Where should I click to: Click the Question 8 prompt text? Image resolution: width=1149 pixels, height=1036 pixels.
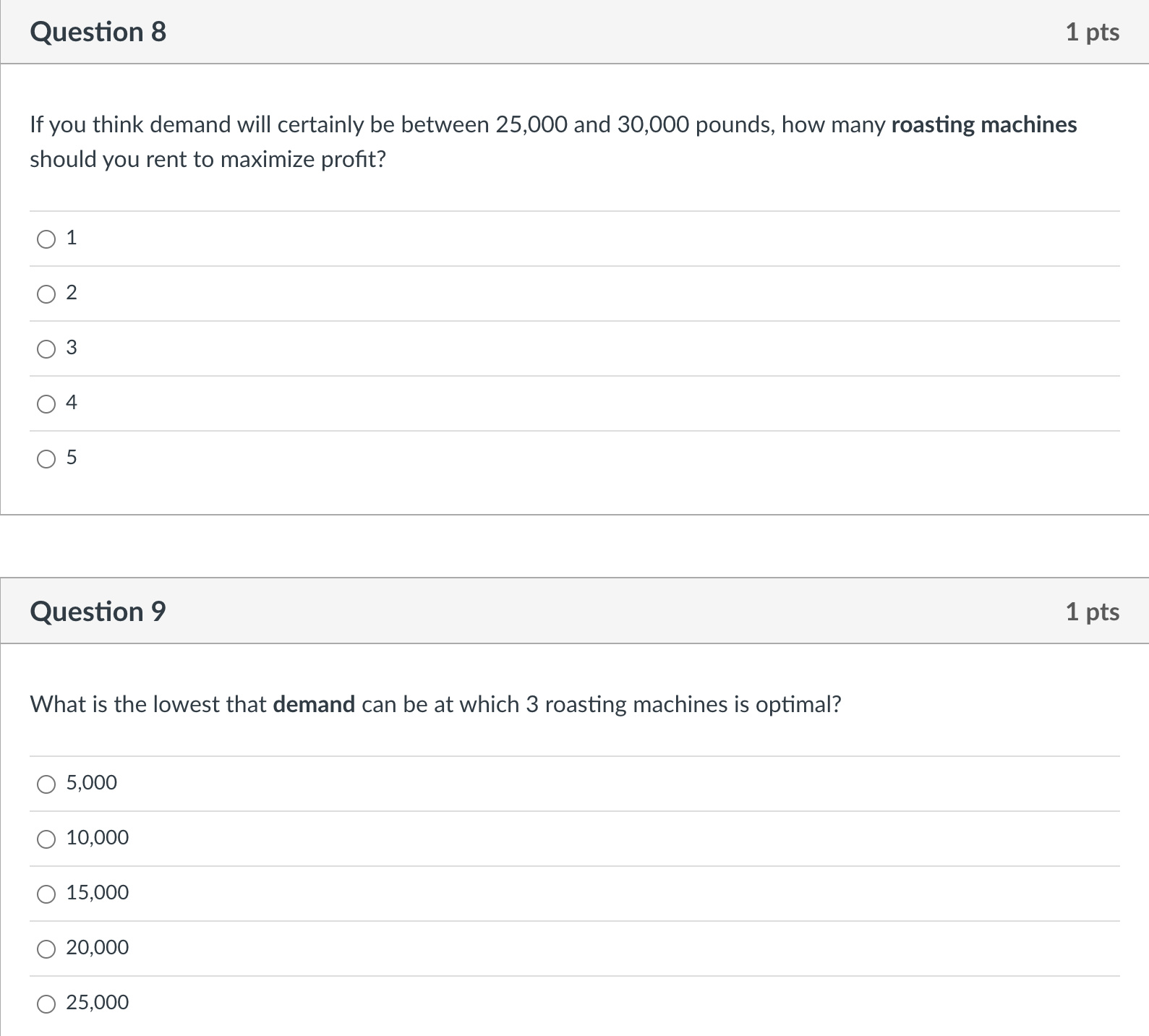pyautogui.click(x=553, y=142)
